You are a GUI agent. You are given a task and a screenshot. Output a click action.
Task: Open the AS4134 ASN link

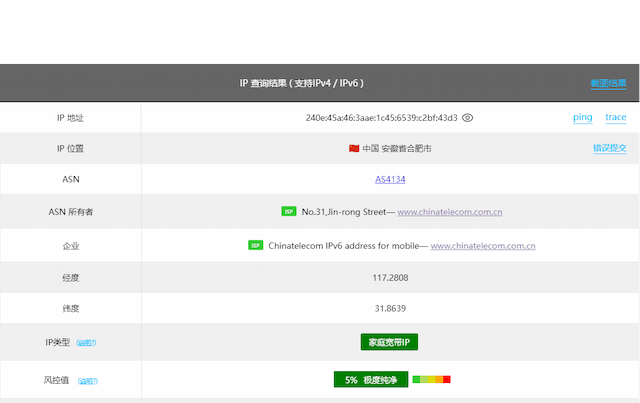[390, 179]
